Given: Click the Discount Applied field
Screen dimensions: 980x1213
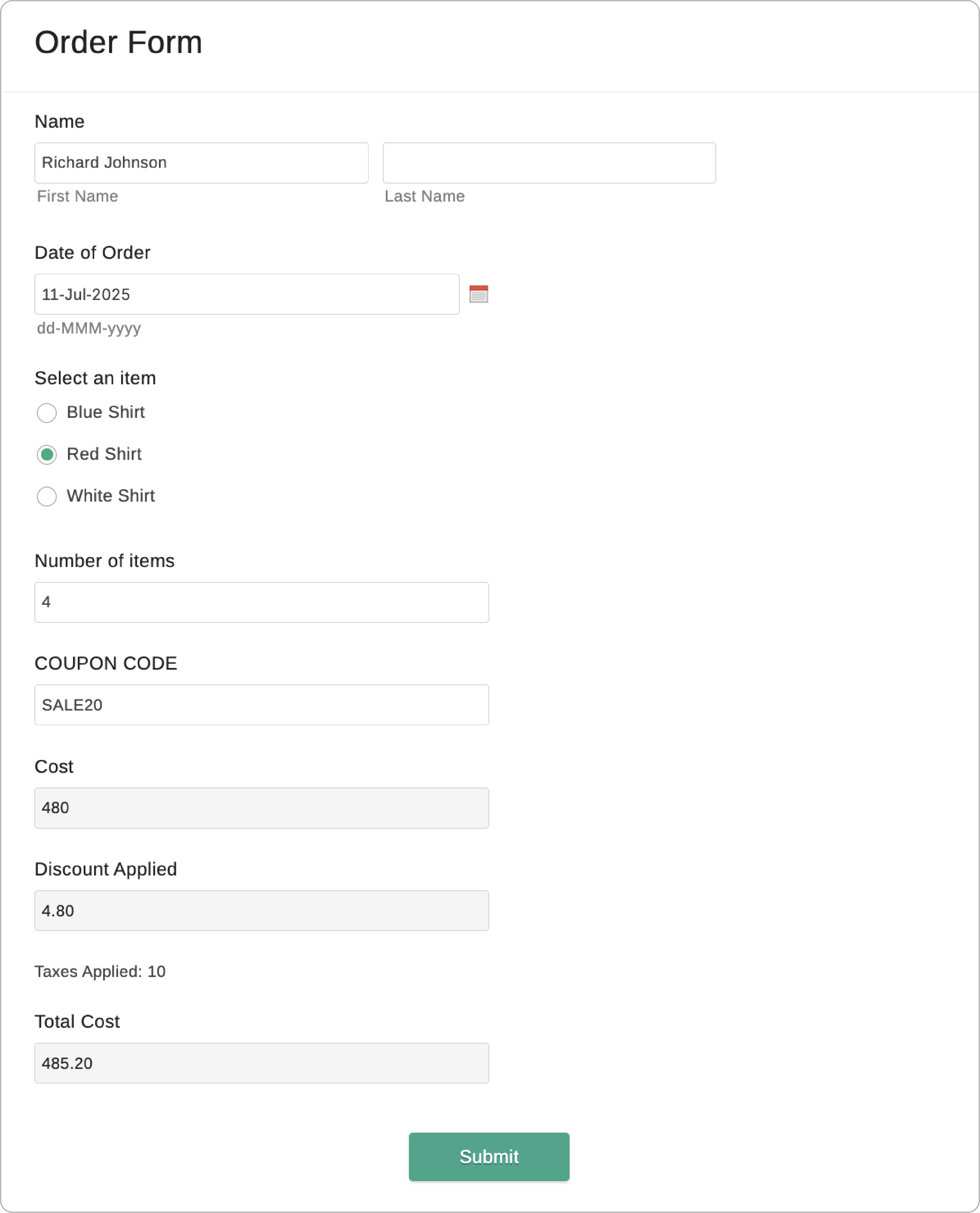Looking at the screenshot, I should point(262,911).
